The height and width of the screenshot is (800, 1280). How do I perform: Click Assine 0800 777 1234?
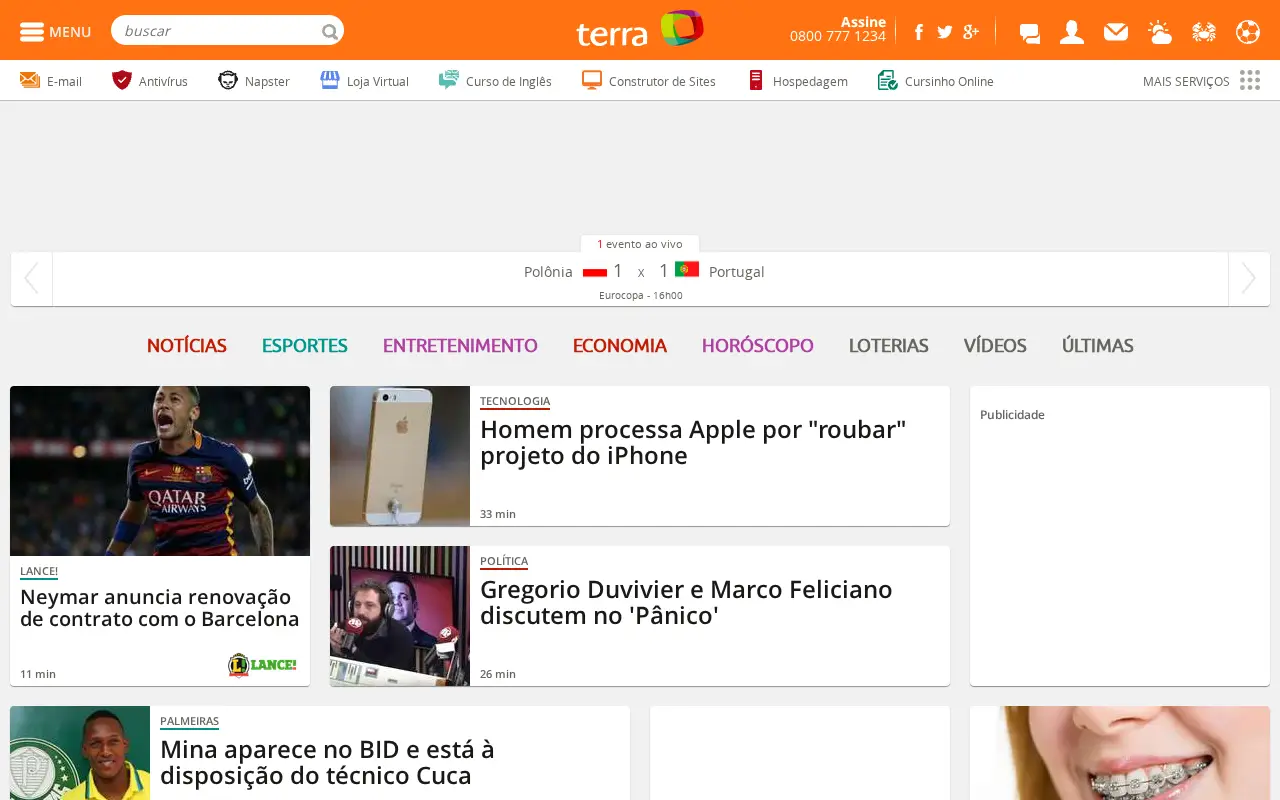point(838,29)
